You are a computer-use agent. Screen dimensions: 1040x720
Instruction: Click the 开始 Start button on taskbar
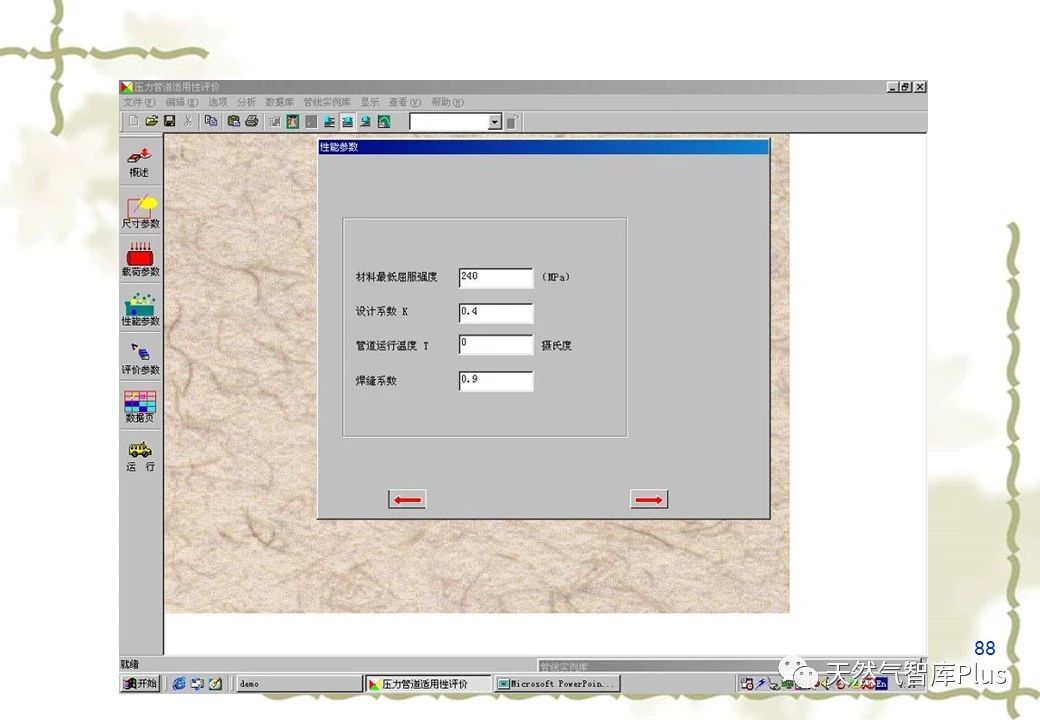(x=141, y=684)
